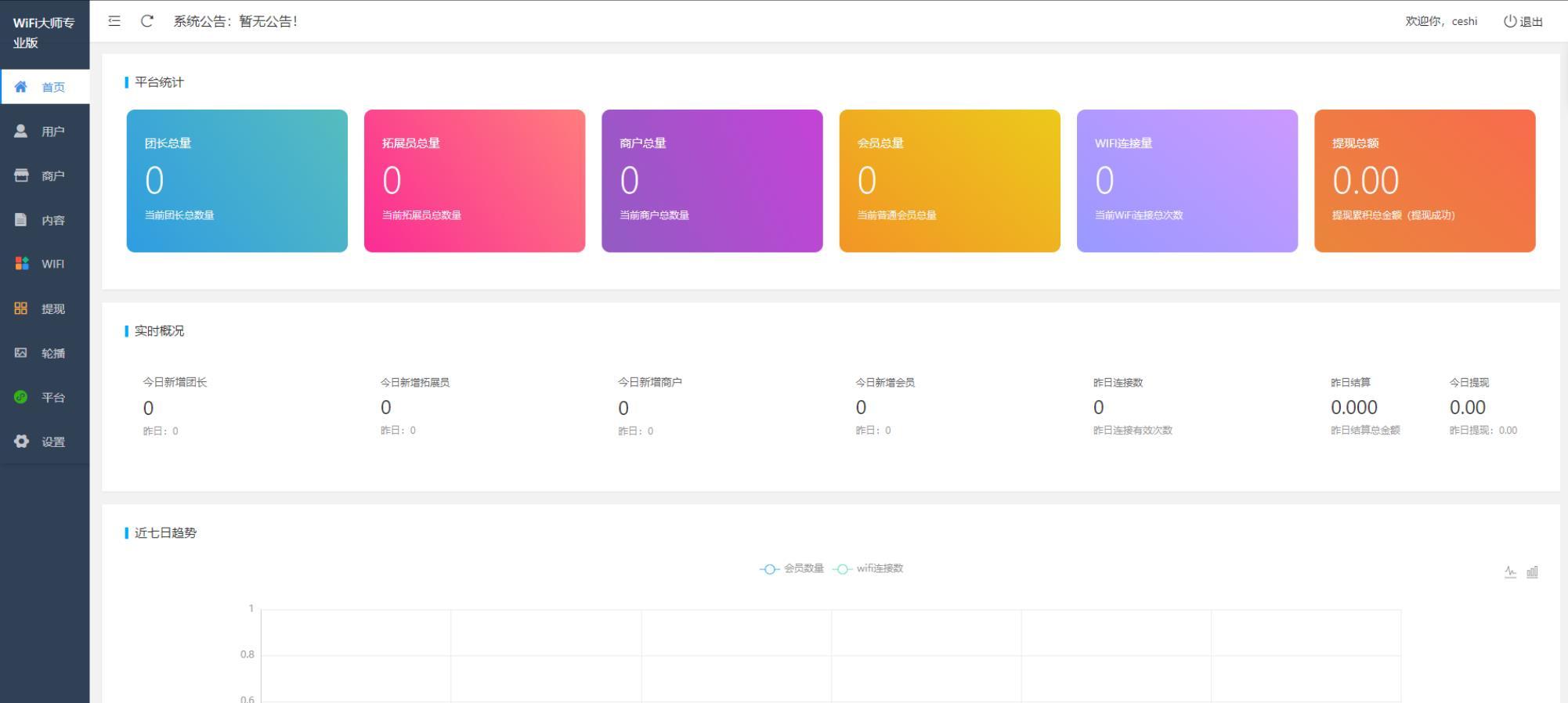Click the colorful WIFI icon in sidebar
The width and height of the screenshot is (1568, 703).
(21, 264)
